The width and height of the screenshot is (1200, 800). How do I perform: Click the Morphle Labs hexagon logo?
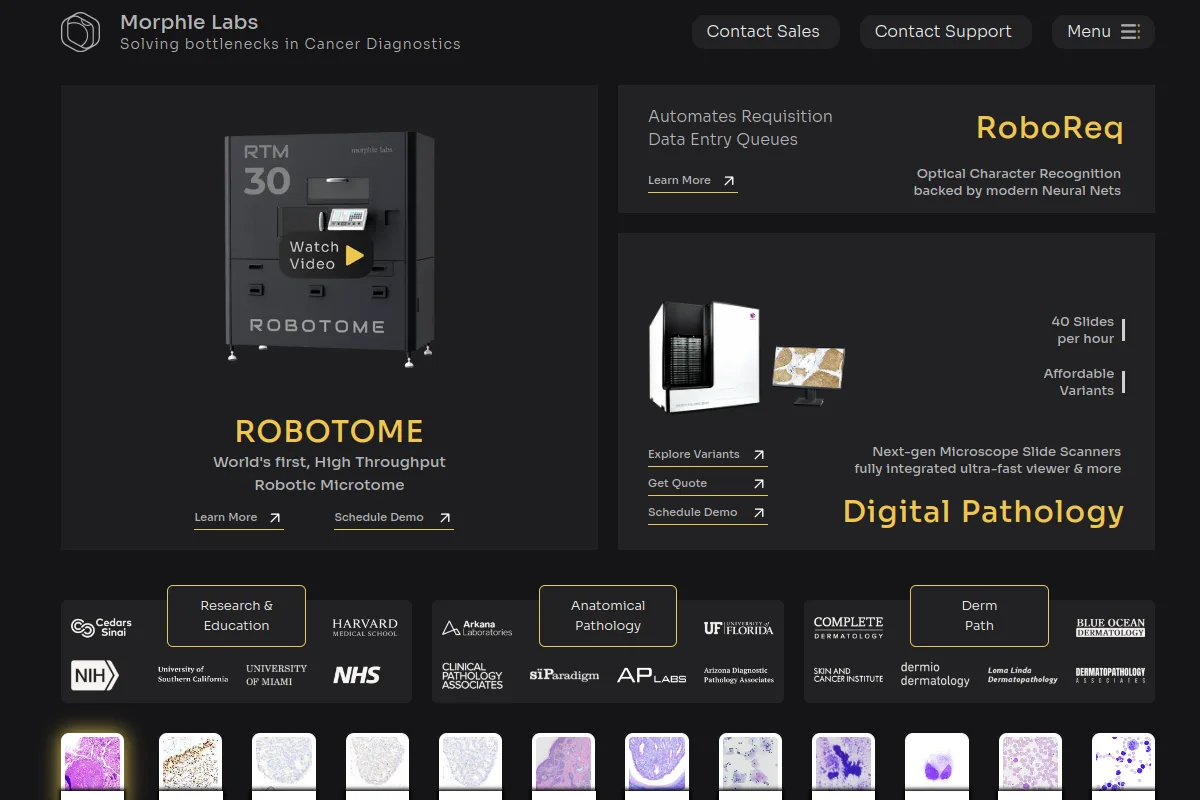pos(81,32)
